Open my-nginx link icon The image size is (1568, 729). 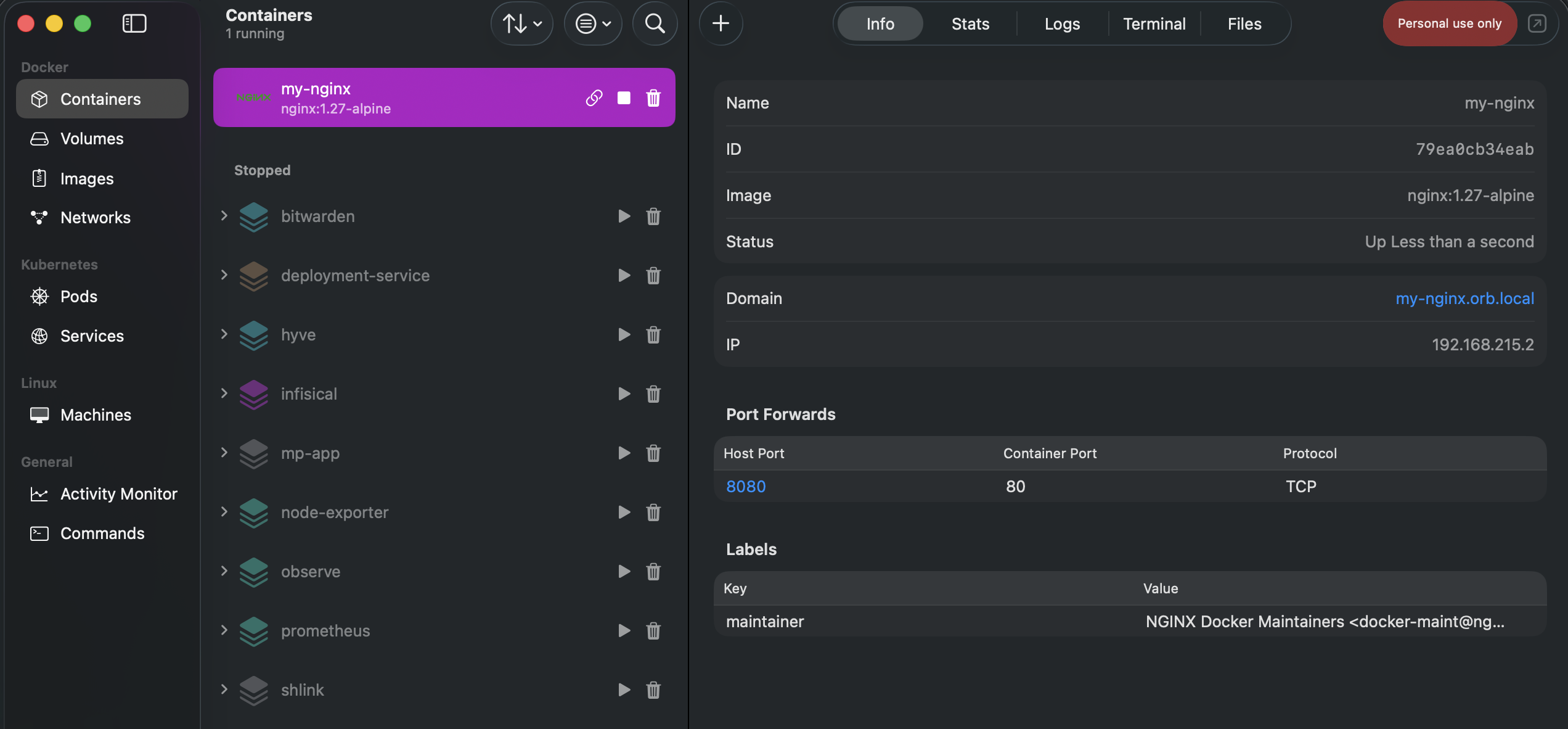(x=594, y=98)
